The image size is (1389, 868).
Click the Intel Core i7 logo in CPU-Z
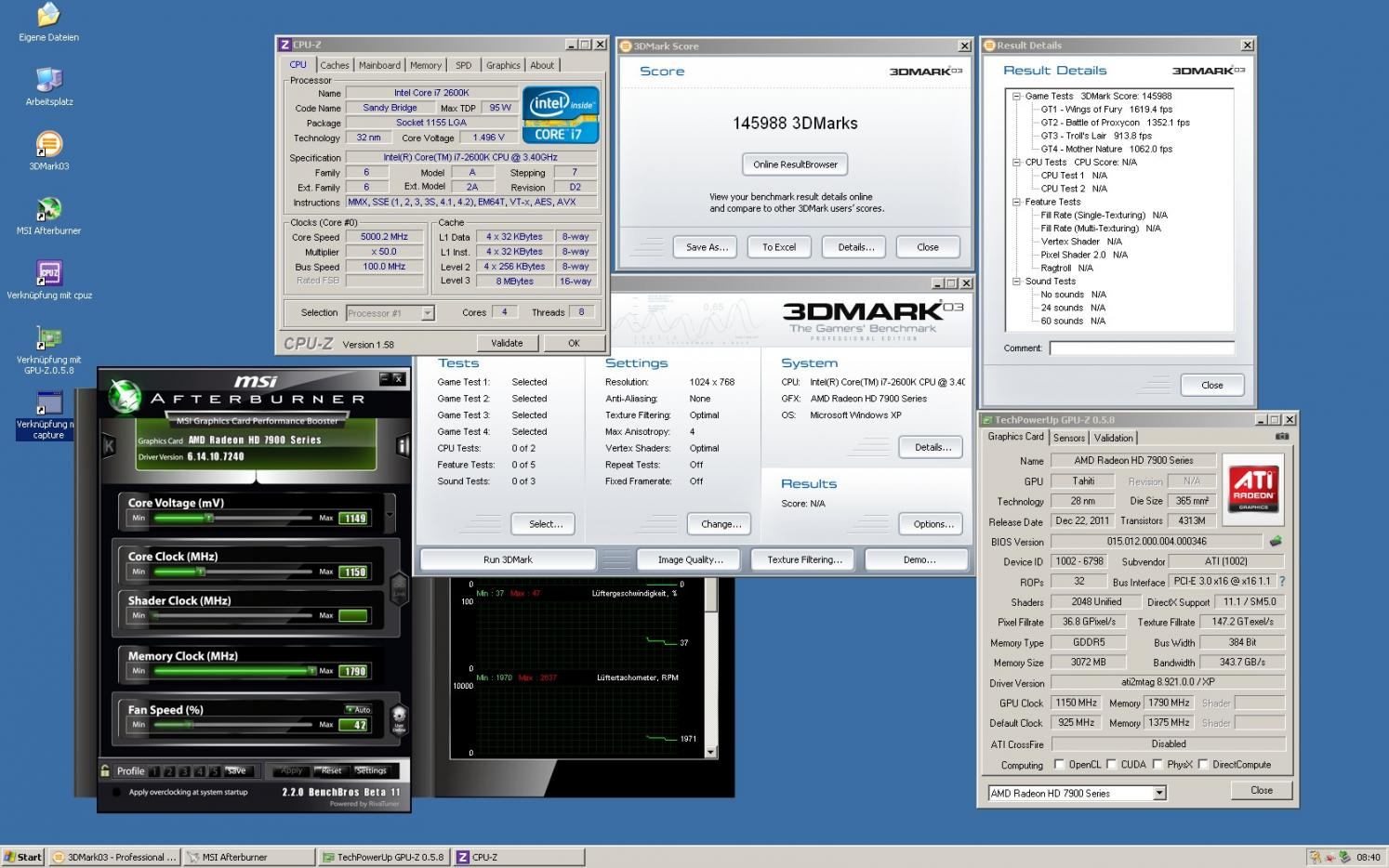click(560, 114)
